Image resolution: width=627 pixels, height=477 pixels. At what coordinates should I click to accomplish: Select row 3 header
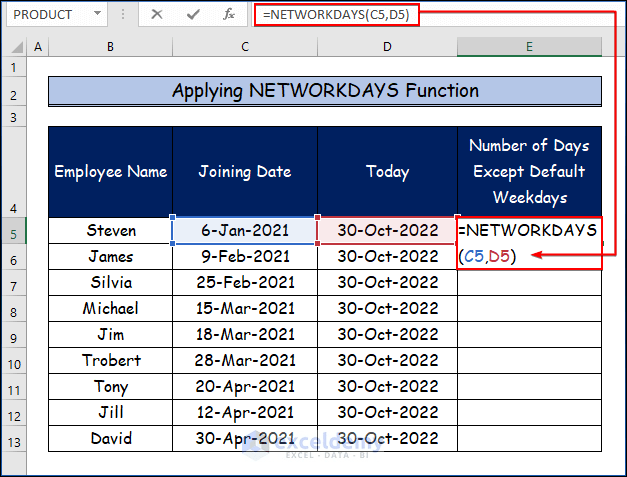14,118
